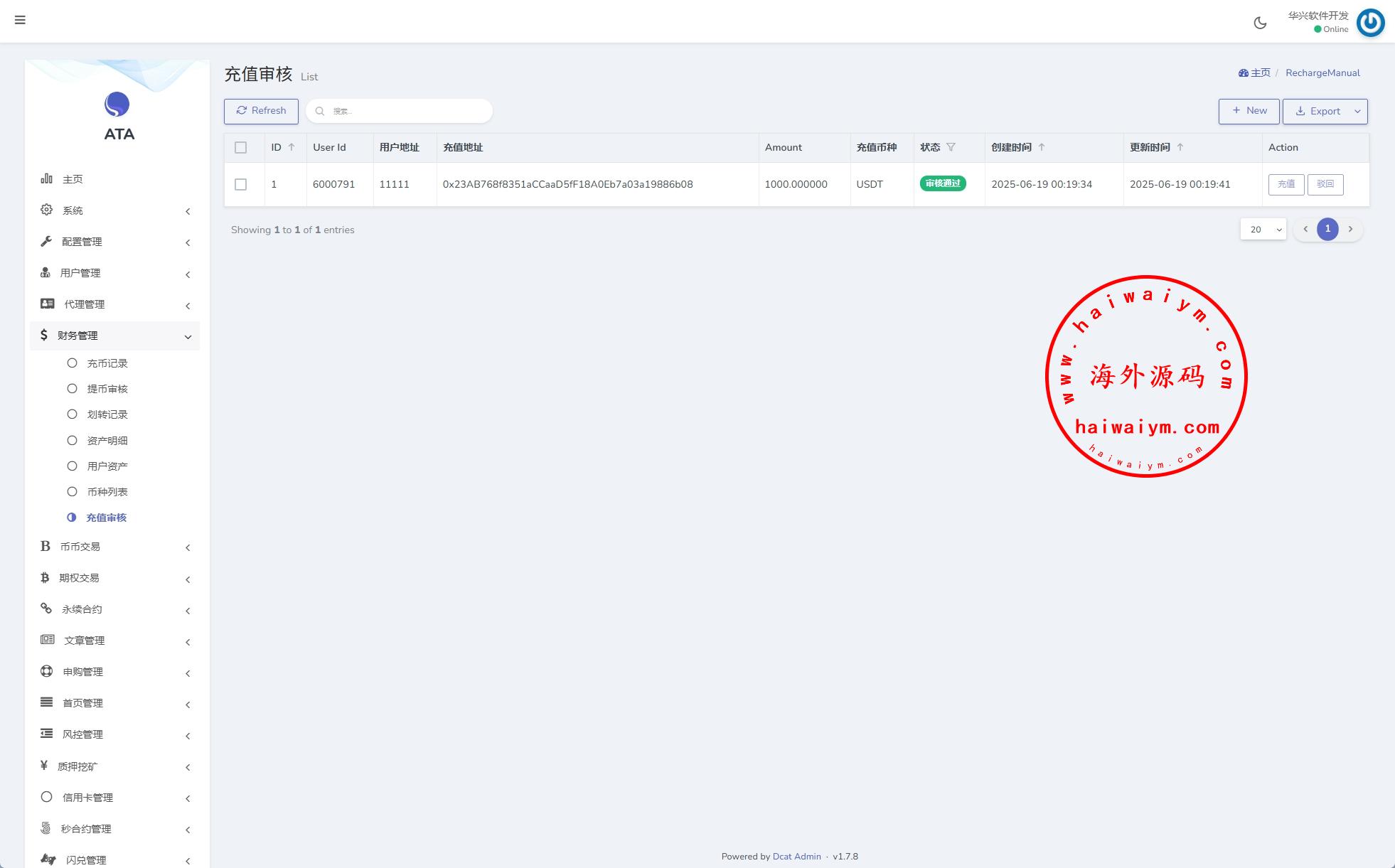The width and height of the screenshot is (1395, 868).
Task: Check the row 1 checkbox
Action: click(x=241, y=184)
